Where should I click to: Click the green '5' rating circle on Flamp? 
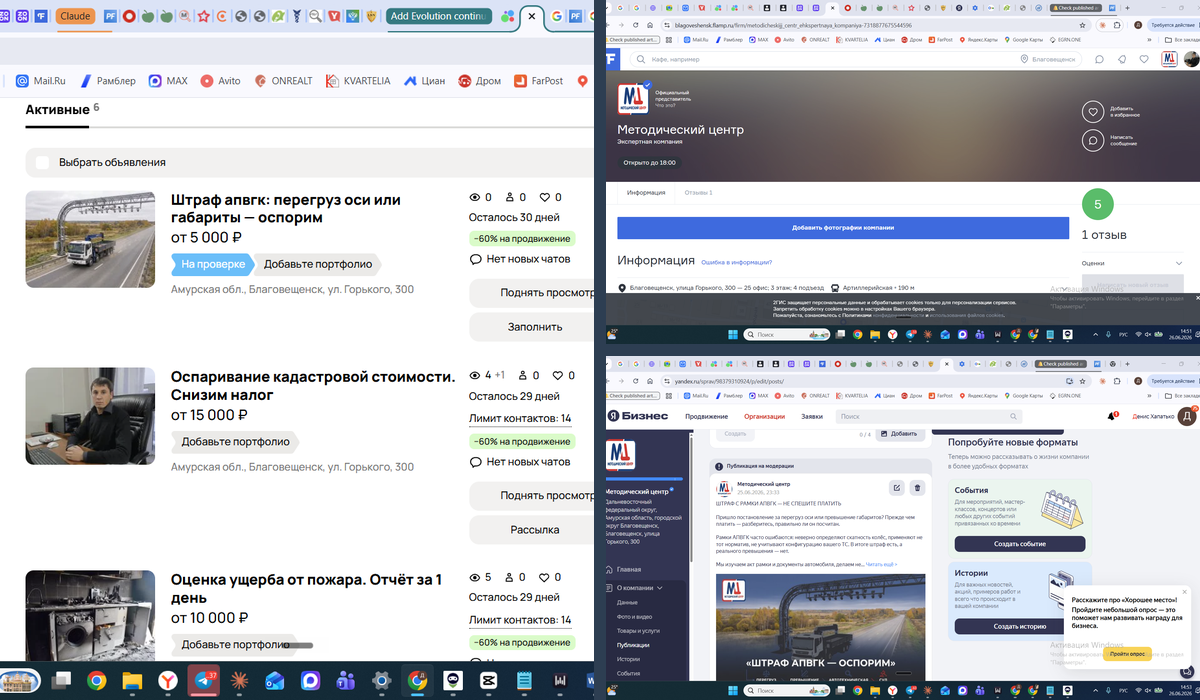click(1098, 205)
